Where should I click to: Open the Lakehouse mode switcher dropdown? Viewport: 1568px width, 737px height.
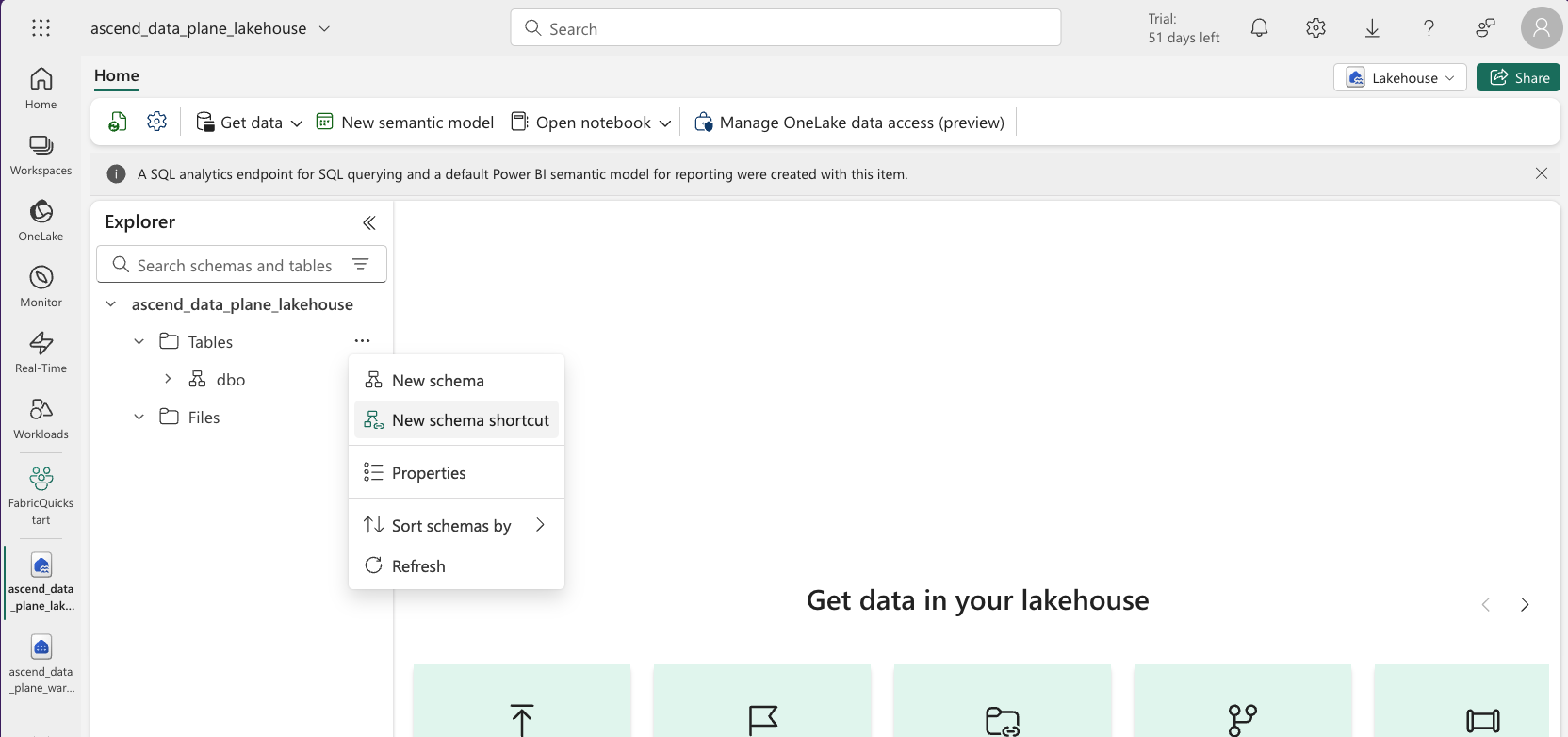pos(1400,77)
